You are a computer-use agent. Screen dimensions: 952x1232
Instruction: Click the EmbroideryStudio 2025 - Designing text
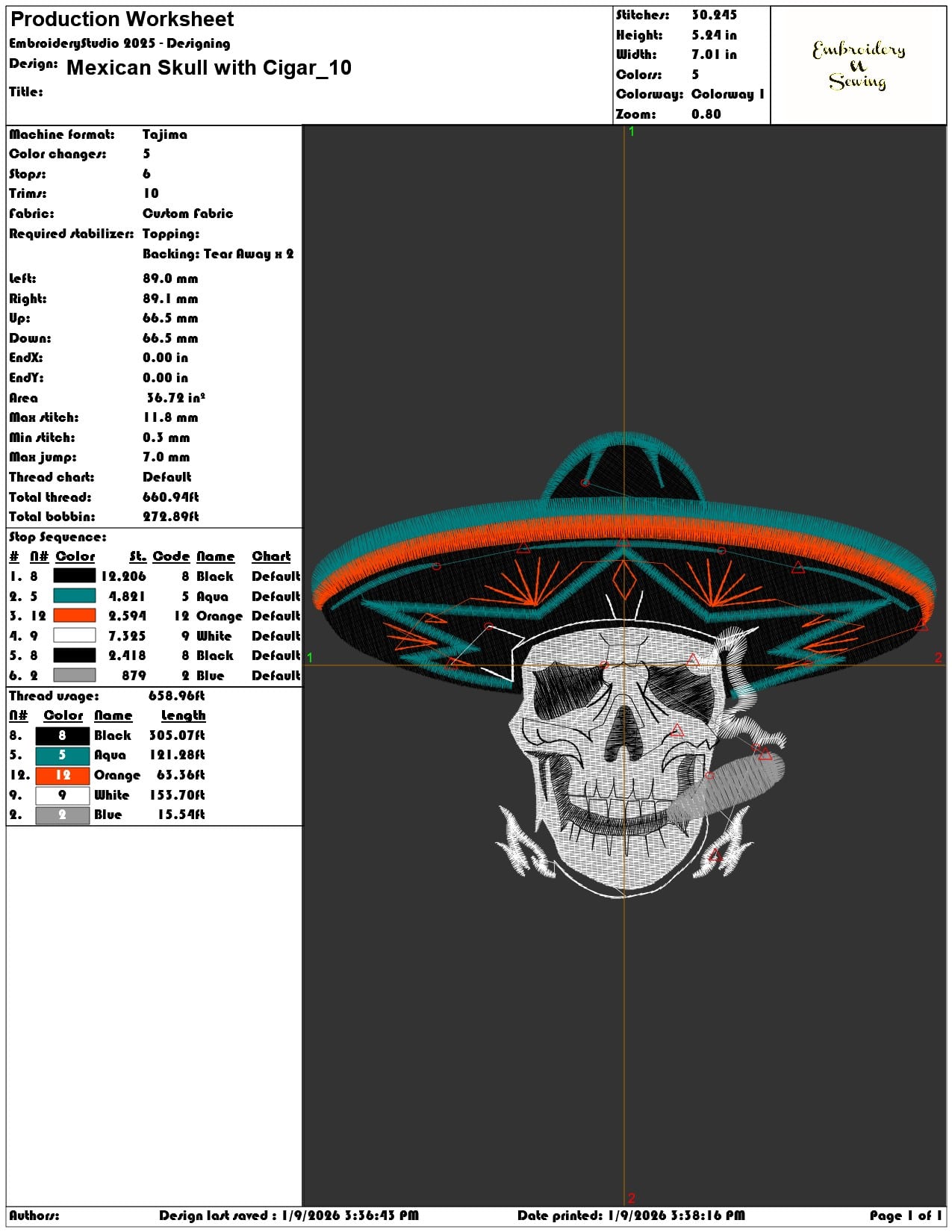(119, 43)
